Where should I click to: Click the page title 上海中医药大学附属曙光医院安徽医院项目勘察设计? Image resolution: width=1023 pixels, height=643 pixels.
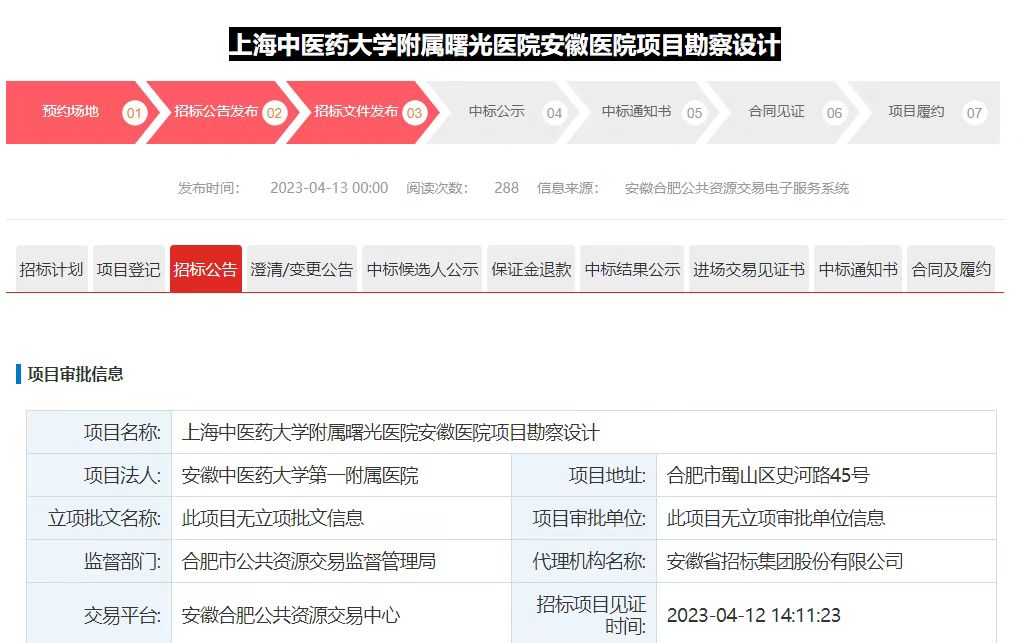pos(505,44)
